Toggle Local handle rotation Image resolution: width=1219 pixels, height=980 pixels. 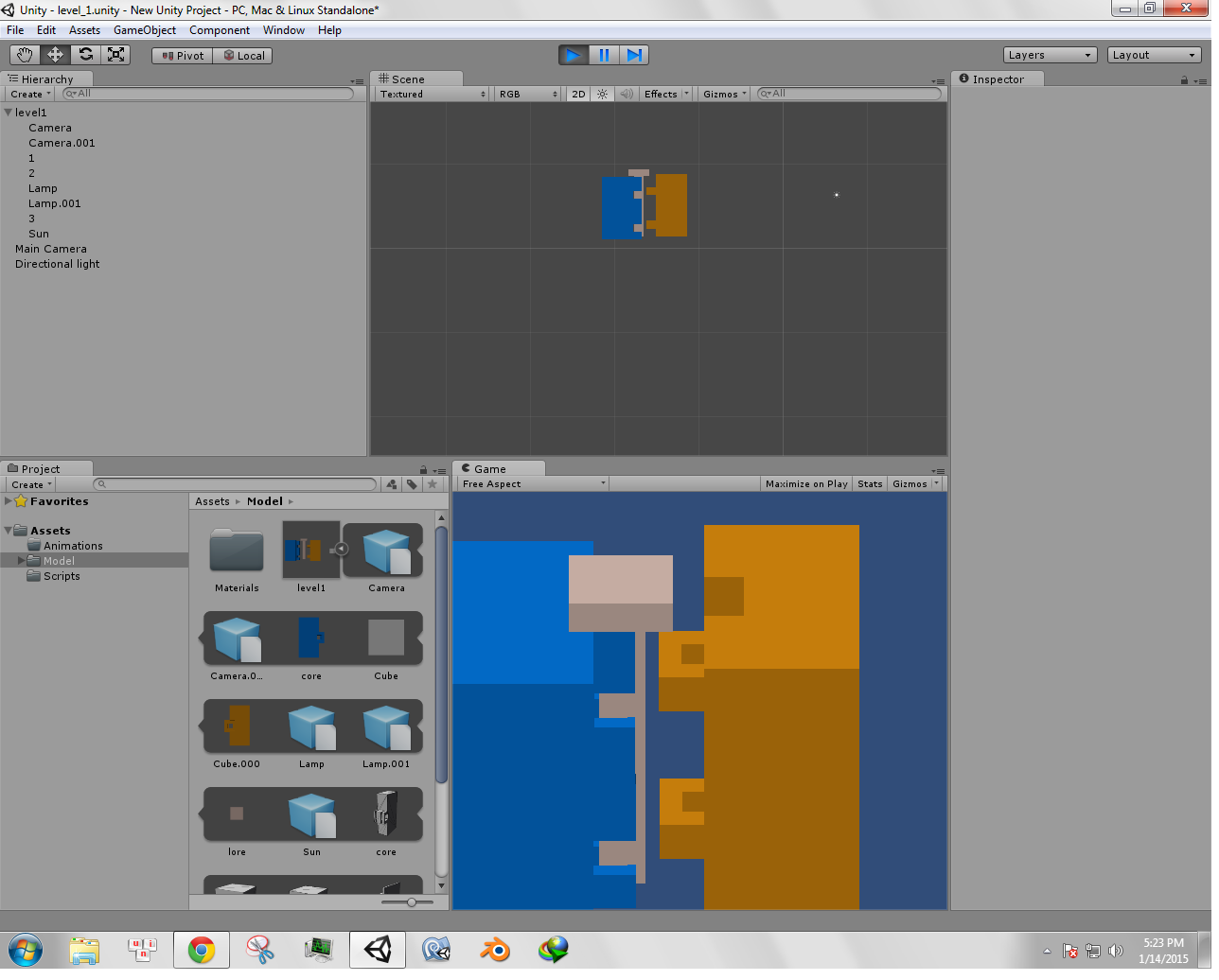pos(243,56)
